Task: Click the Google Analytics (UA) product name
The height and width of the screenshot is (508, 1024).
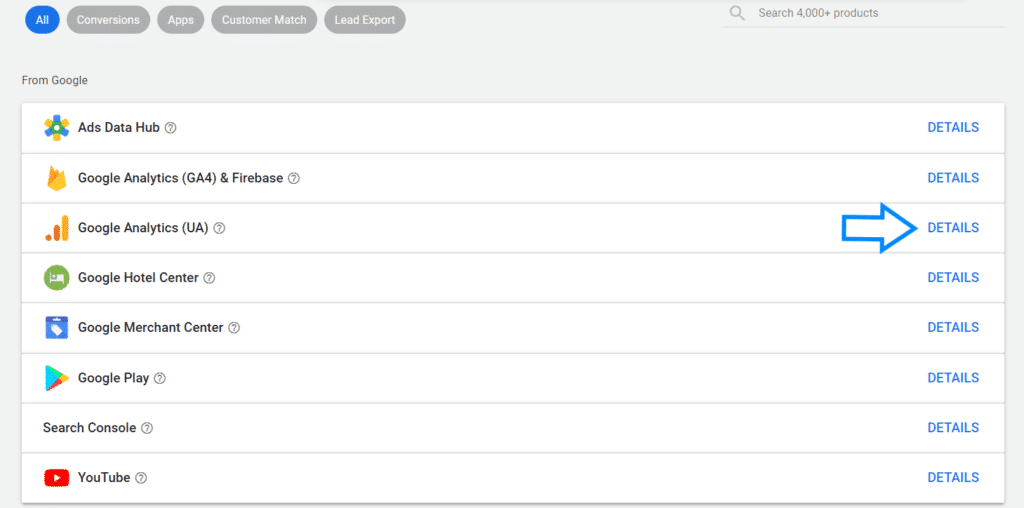Action: click(x=143, y=228)
